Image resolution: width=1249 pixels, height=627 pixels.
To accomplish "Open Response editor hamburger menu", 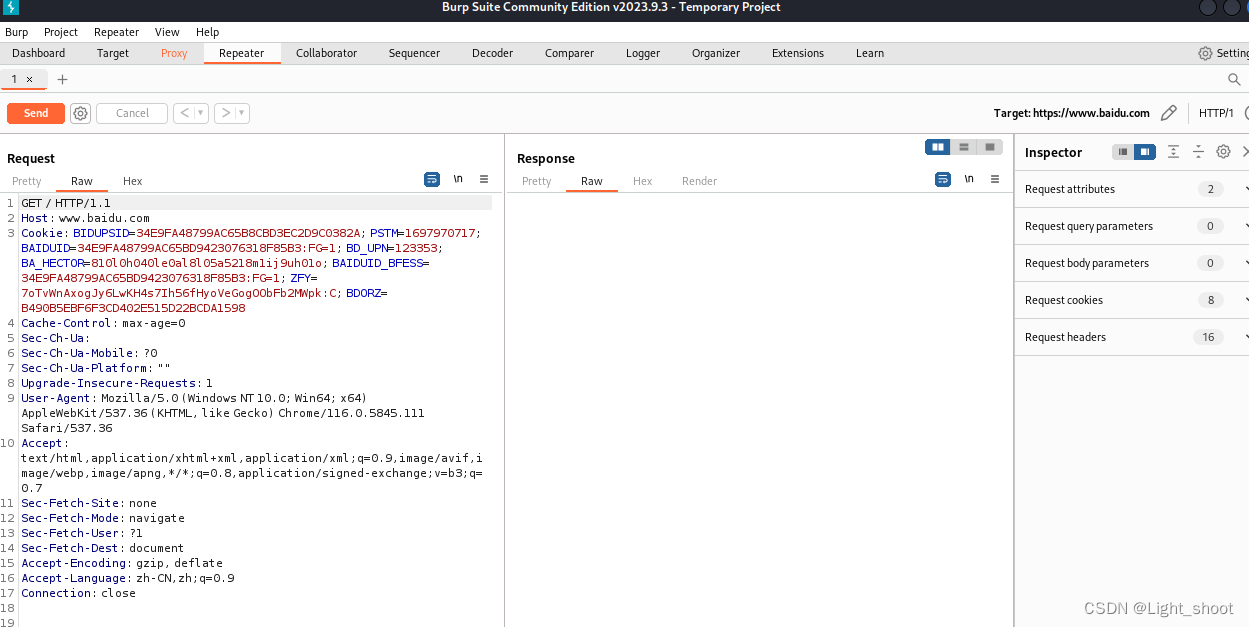I will [994, 179].
